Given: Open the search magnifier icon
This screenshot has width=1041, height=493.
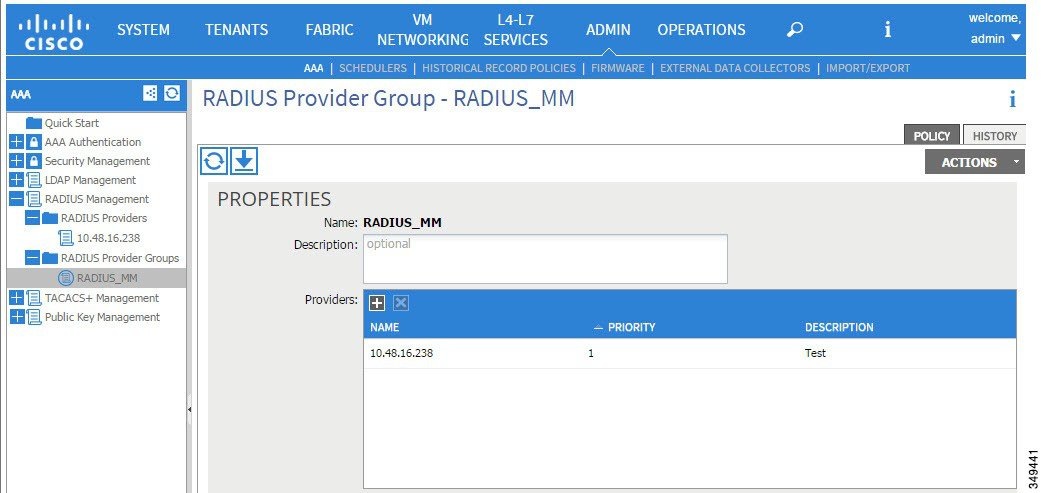Looking at the screenshot, I should pyautogui.click(x=795, y=29).
